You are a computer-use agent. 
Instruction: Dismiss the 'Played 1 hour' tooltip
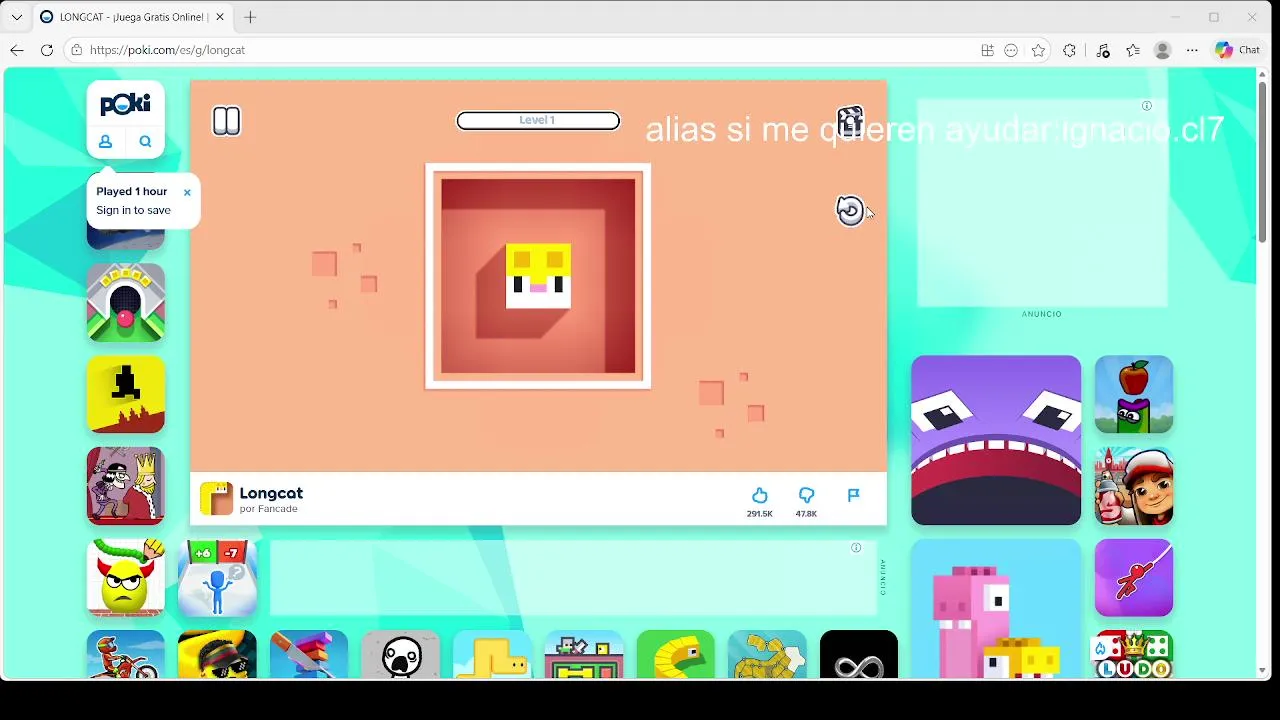coord(186,192)
